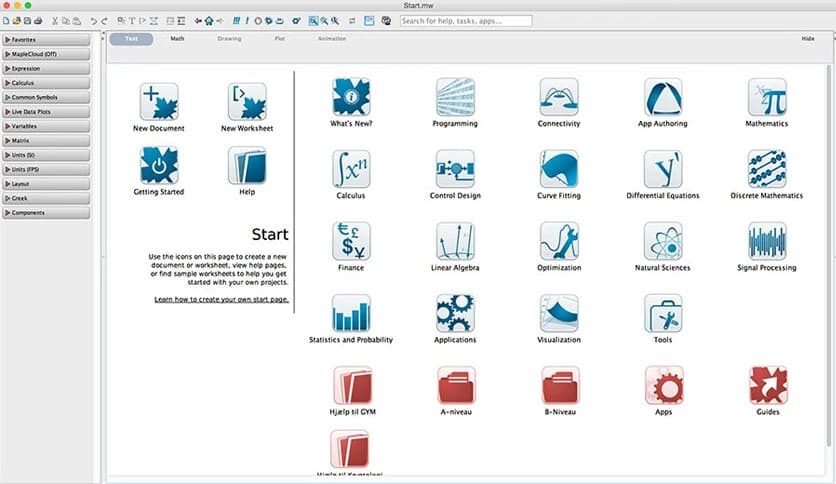The image size is (836, 484).
Task: Open the New Worksheet icon
Action: pos(246,102)
